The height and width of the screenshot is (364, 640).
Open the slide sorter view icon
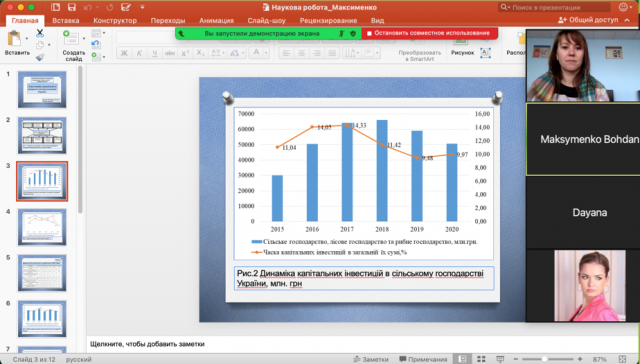(481, 359)
